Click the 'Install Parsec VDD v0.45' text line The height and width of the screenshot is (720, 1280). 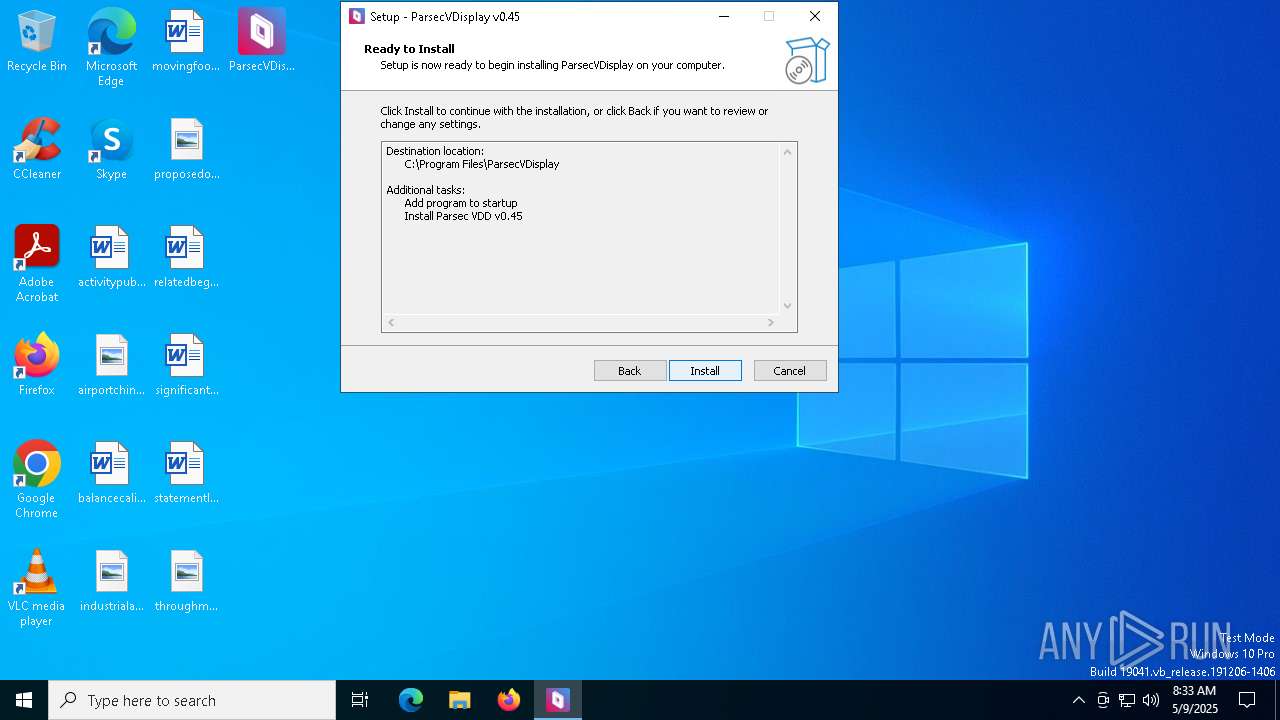[x=463, y=216]
